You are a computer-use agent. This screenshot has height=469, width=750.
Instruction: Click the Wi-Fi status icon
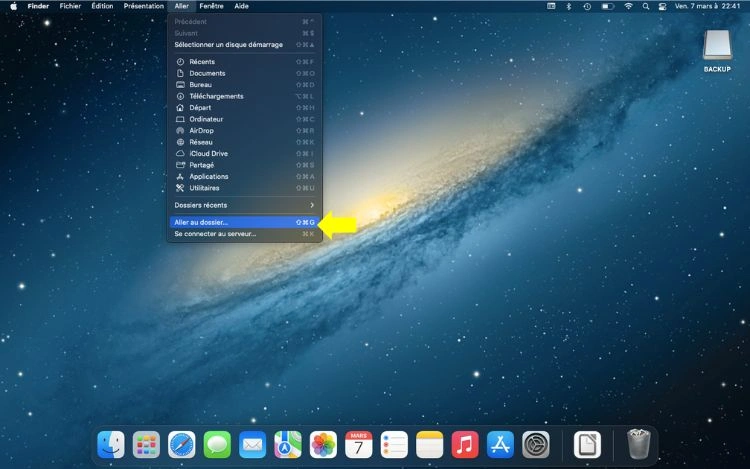click(629, 6)
